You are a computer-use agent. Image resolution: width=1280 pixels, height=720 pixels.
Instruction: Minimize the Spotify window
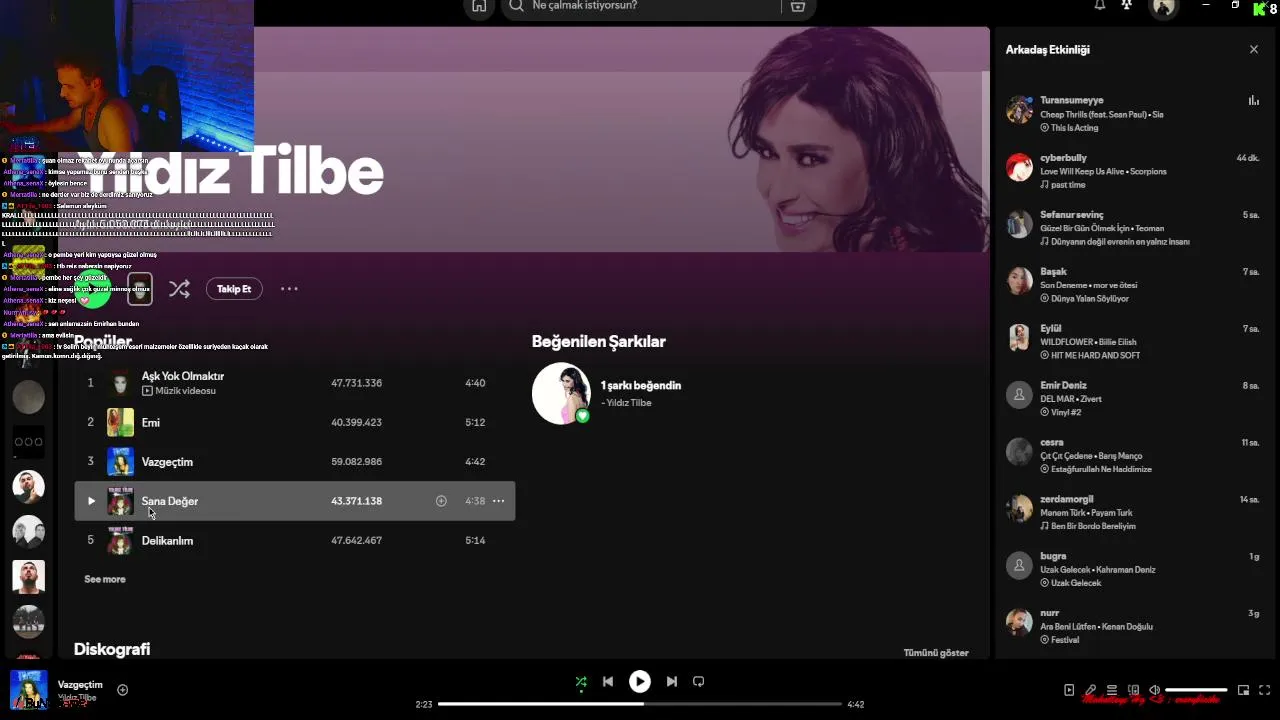tap(1206, 5)
